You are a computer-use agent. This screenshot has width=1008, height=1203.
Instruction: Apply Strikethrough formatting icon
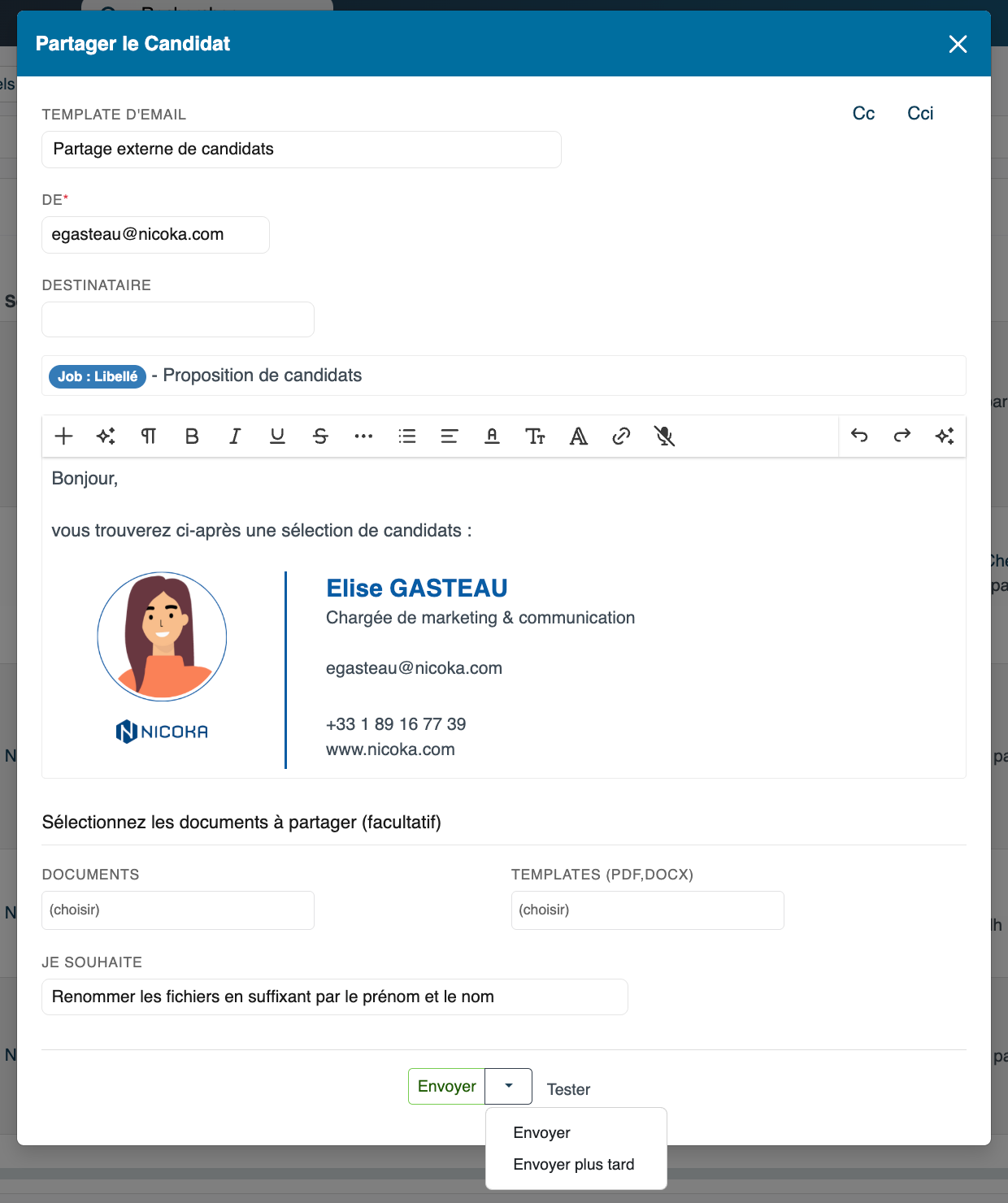(320, 436)
